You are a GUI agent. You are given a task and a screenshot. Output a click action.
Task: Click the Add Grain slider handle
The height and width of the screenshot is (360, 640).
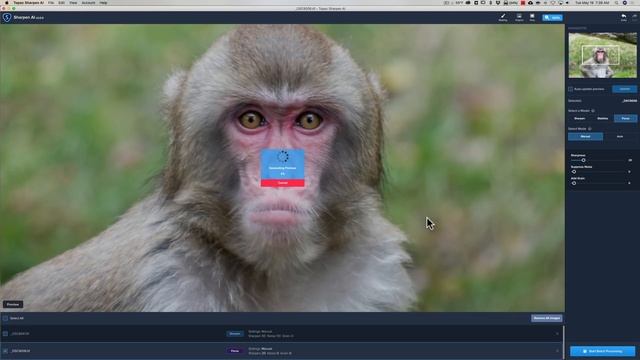coord(574,183)
